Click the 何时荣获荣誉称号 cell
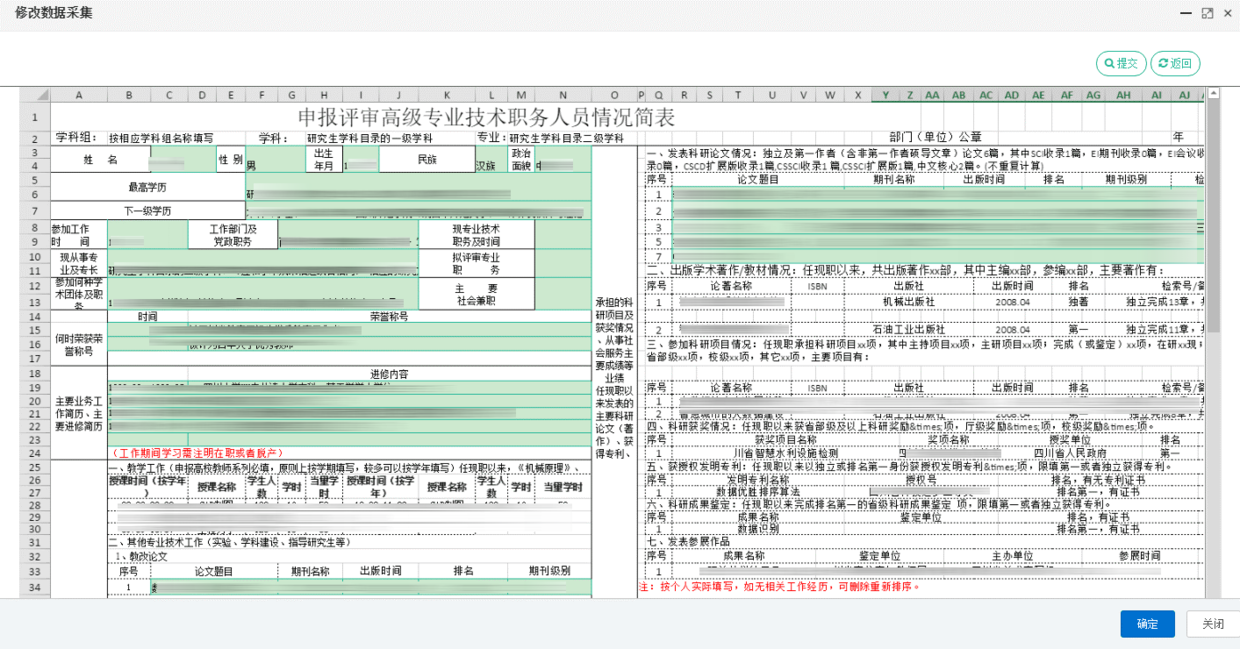The image size is (1240, 649). click(79, 345)
